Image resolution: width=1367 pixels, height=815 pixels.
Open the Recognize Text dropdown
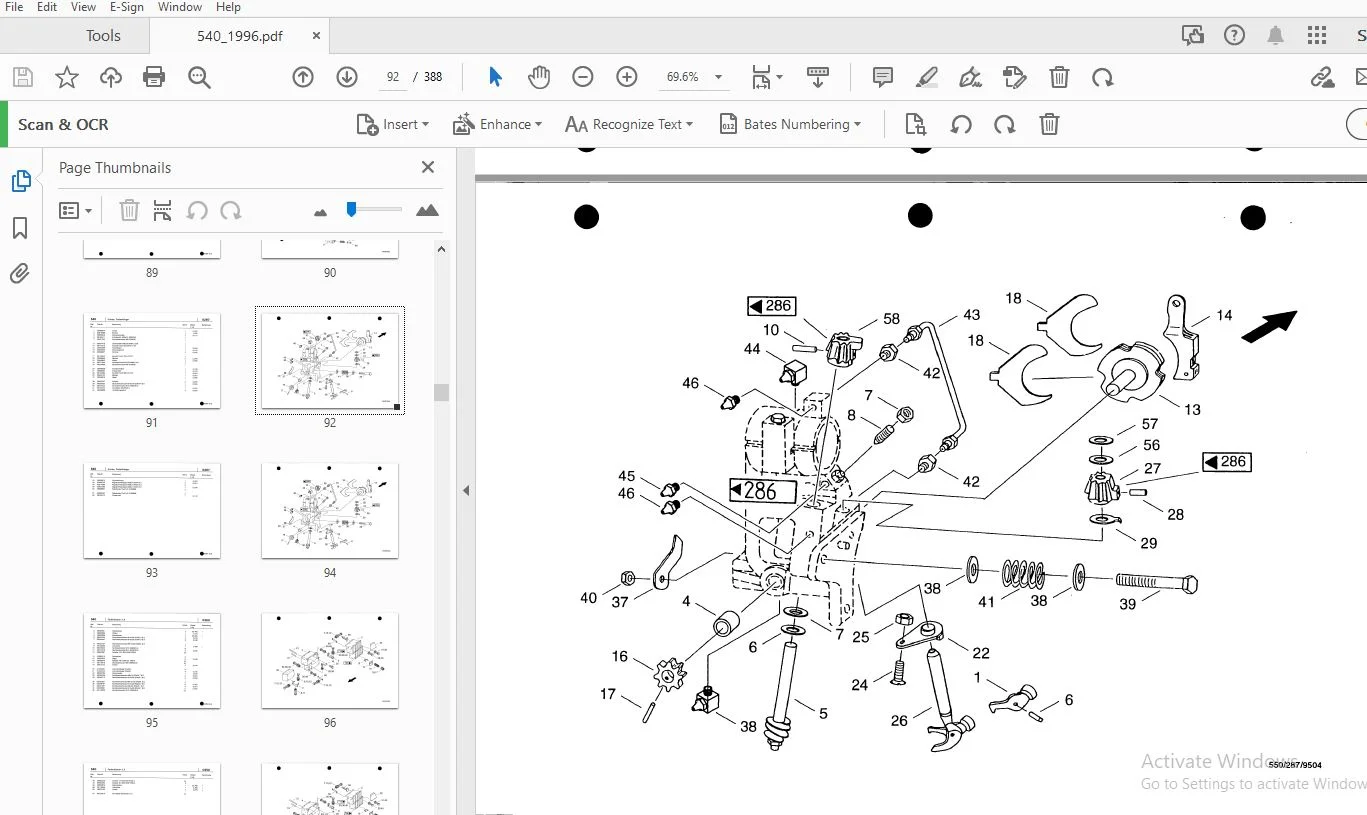pyautogui.click(x=629, y=124)
